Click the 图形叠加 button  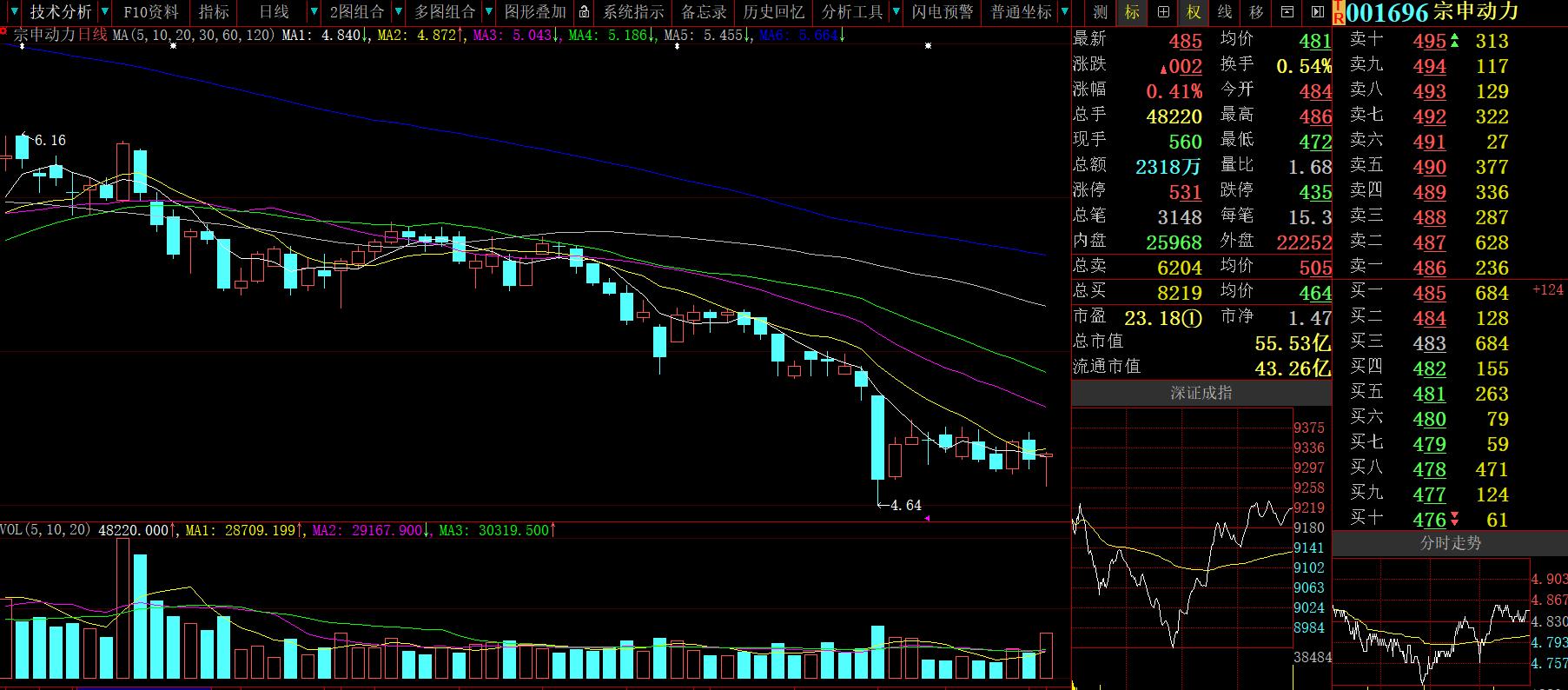(535, 12)
